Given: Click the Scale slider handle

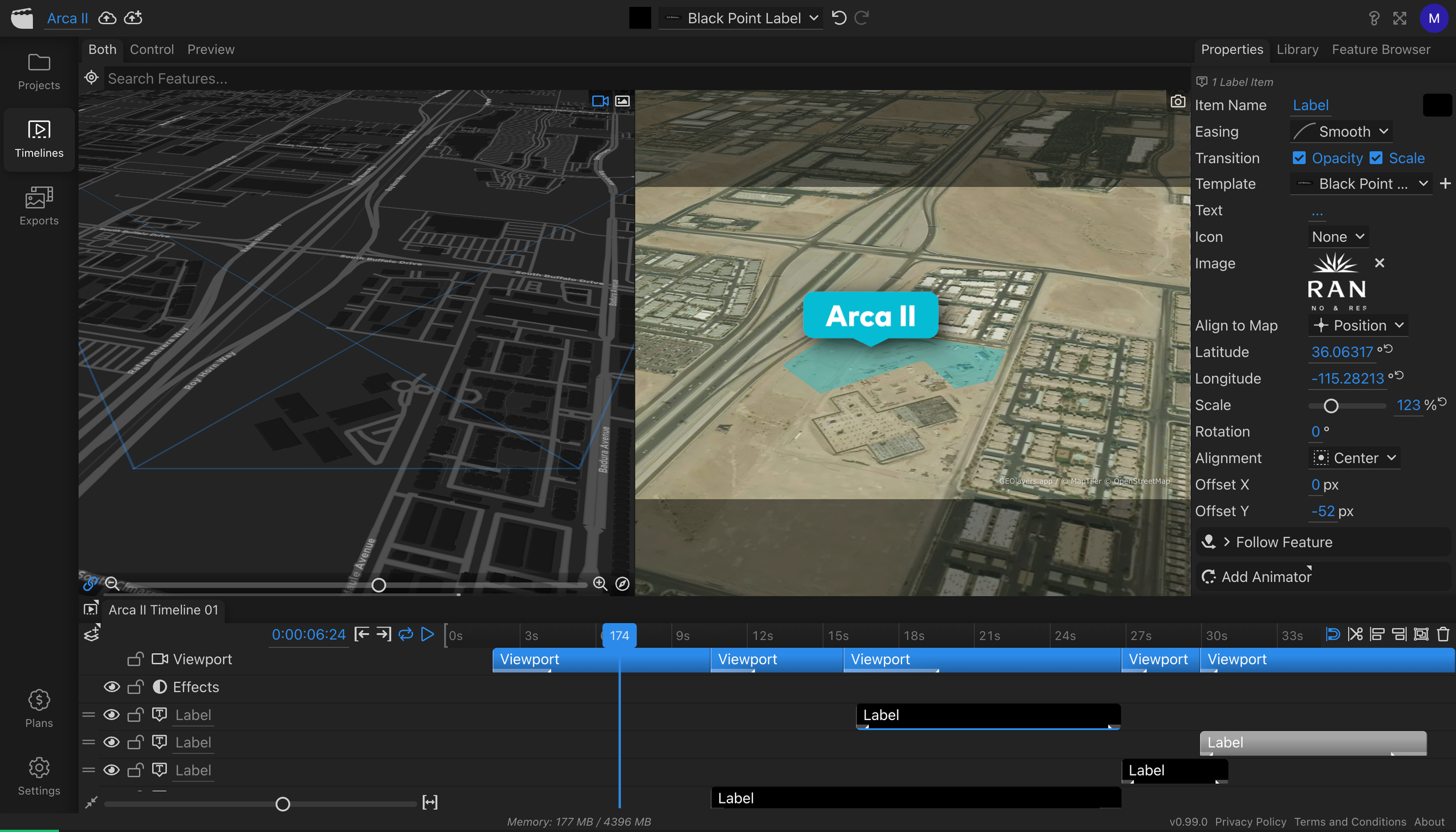Looking at the screenshot, I should (x=1331, y=406).
